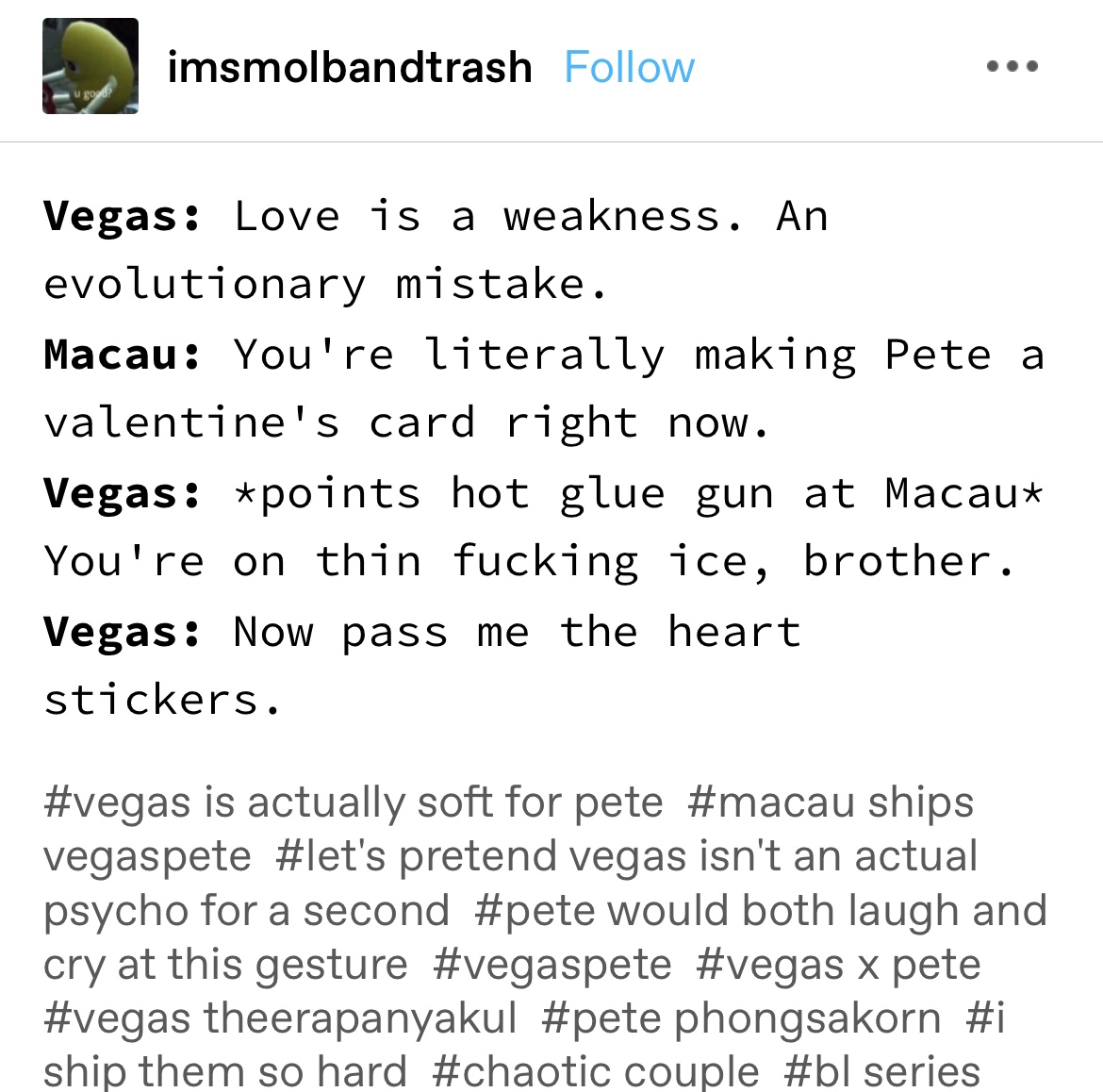This screenshot has width=1103, height=1092.
Task: Click the first bold Vegas speaker label
Action: 123,217
